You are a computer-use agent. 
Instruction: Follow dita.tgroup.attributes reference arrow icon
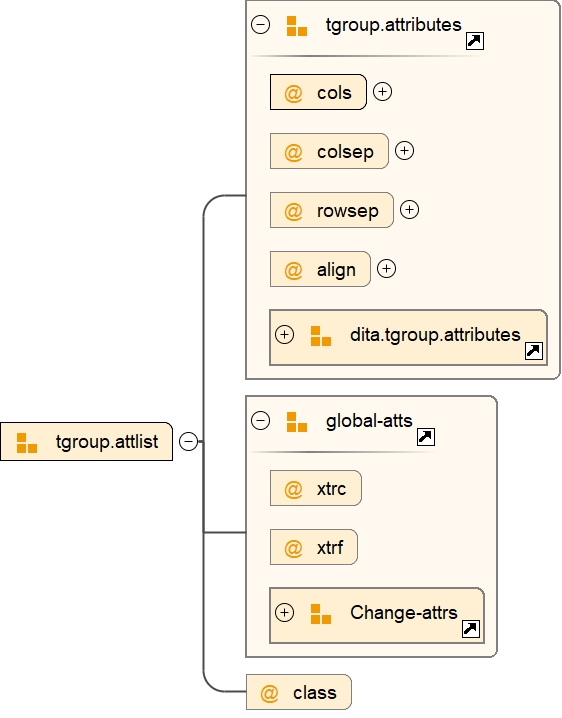pyautogui.click(x=534, y=351)
